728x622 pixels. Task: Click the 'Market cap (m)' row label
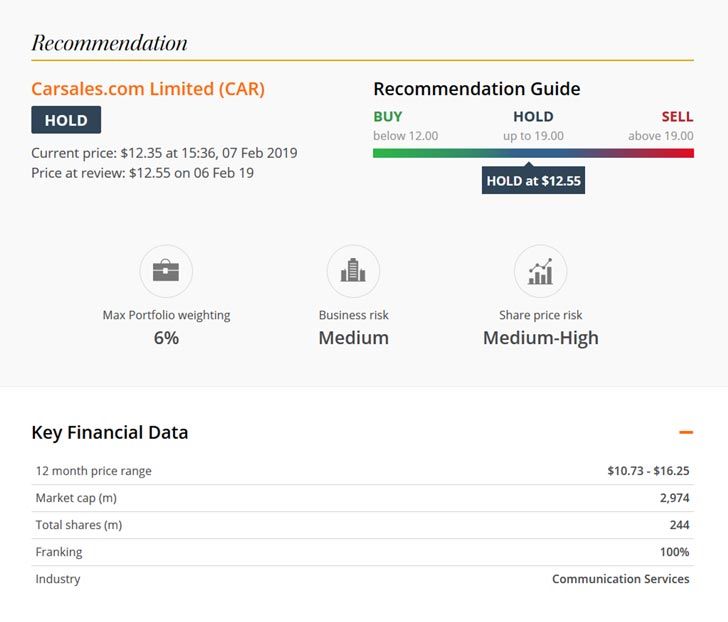[76, 498]
